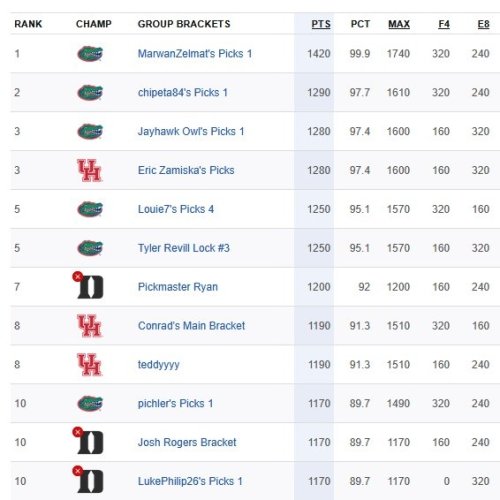Click the Gators logo beside Louie7's Picks 4

pyautogui.click(x=90, y=209)
